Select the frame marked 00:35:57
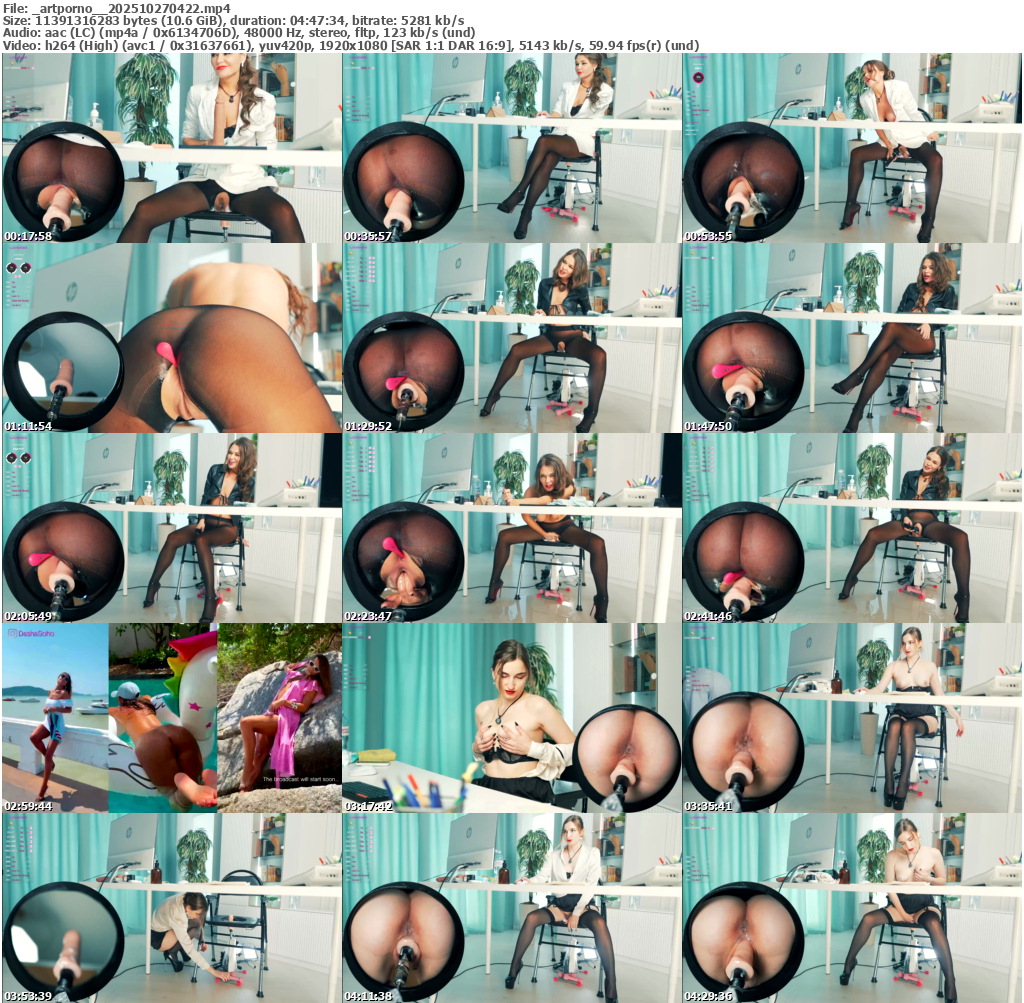The width and height of the screenshot is (1024, 1003). pos(512,148)
